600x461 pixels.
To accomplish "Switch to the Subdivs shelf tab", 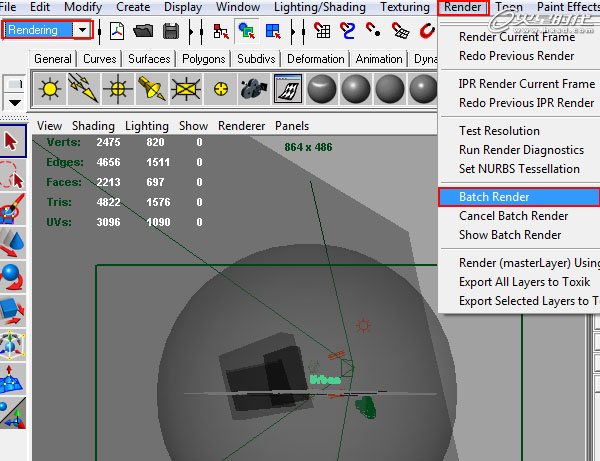I will click(256, 59).
